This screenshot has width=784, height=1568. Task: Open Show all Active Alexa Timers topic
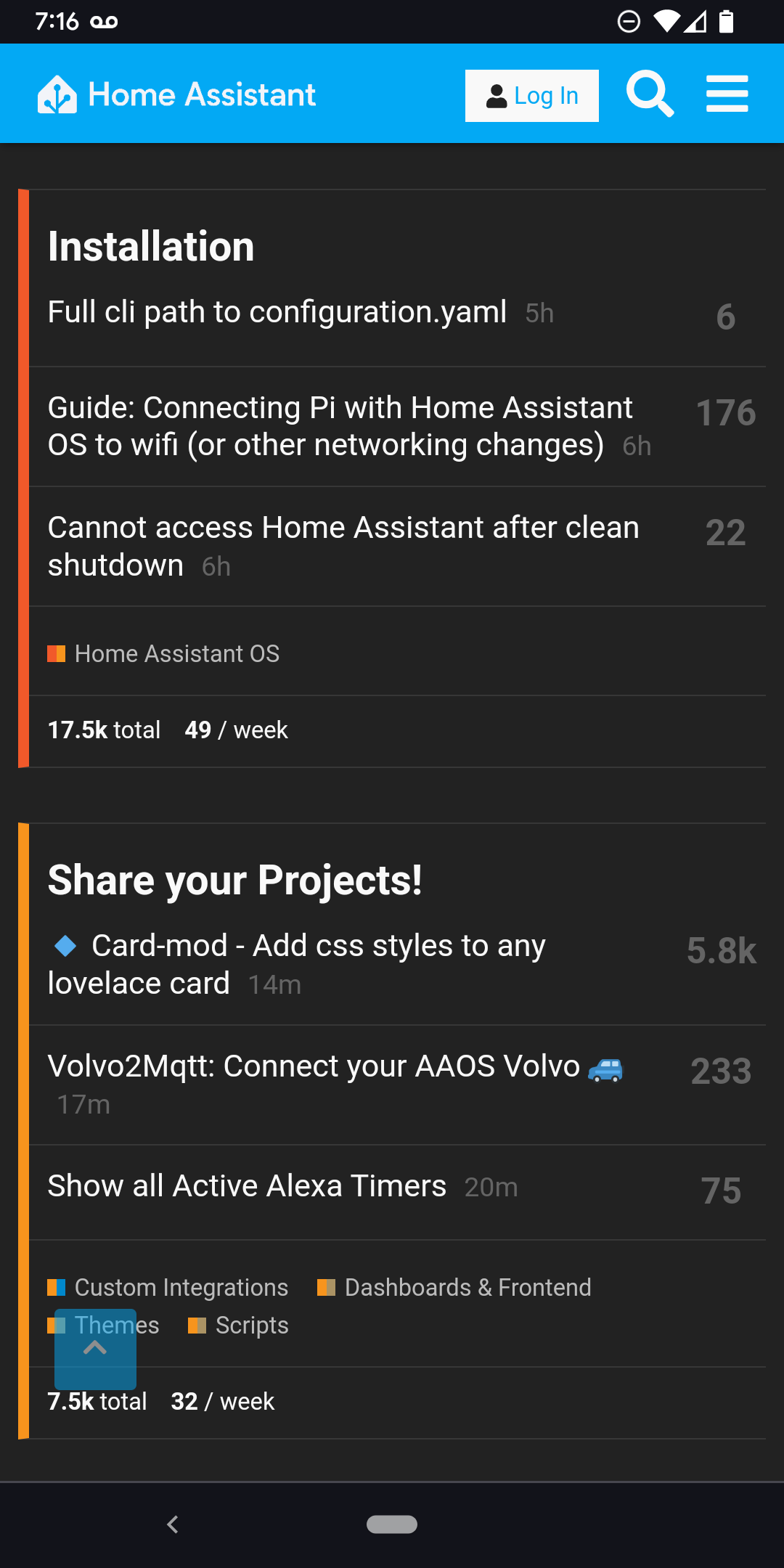247,1186
